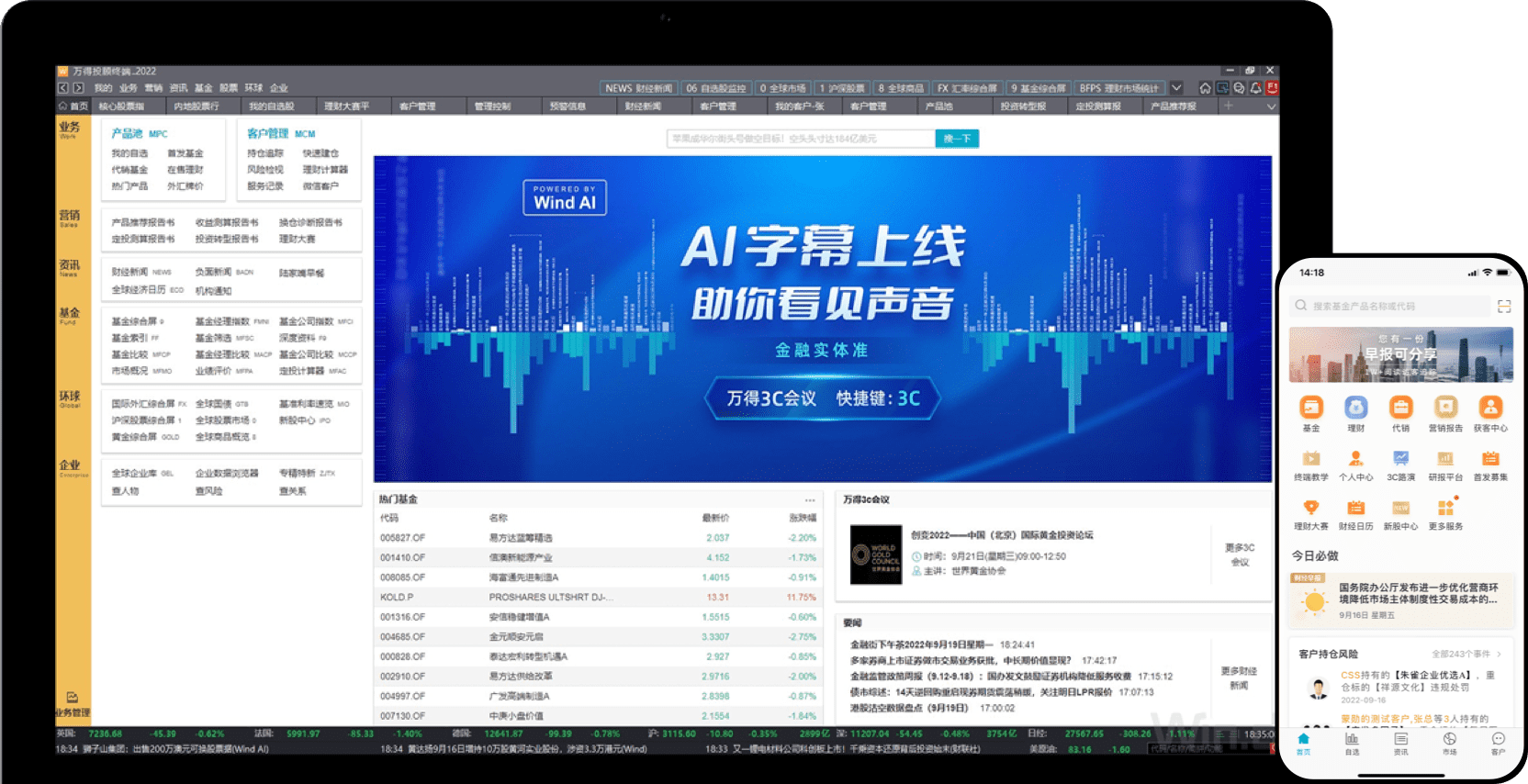Tap 终端教学 icon on phone
Image resolution: width=1528 pixels, height=784 pixels.
(1310, 458)
